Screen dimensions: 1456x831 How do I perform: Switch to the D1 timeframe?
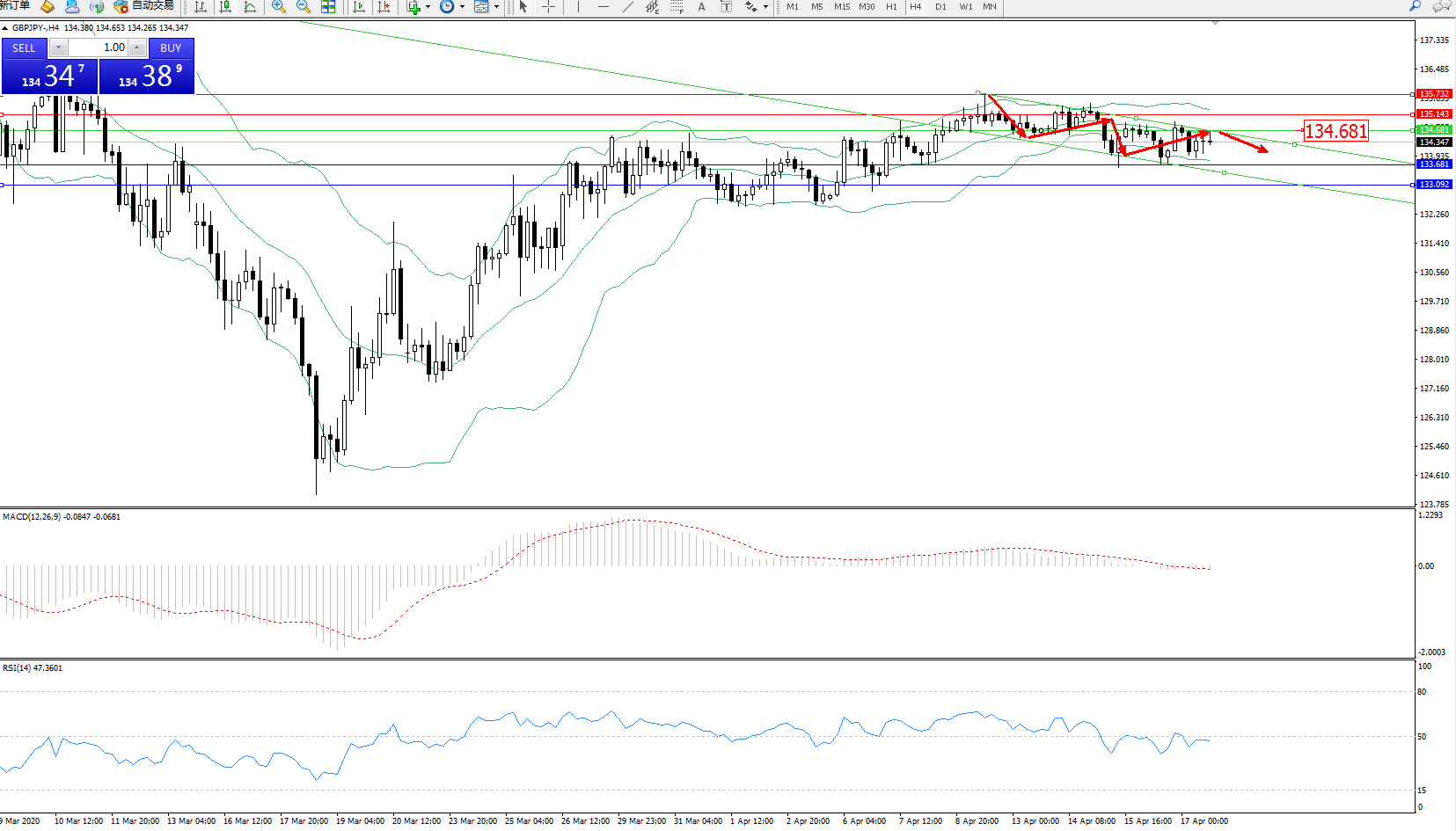click(940, 7)
